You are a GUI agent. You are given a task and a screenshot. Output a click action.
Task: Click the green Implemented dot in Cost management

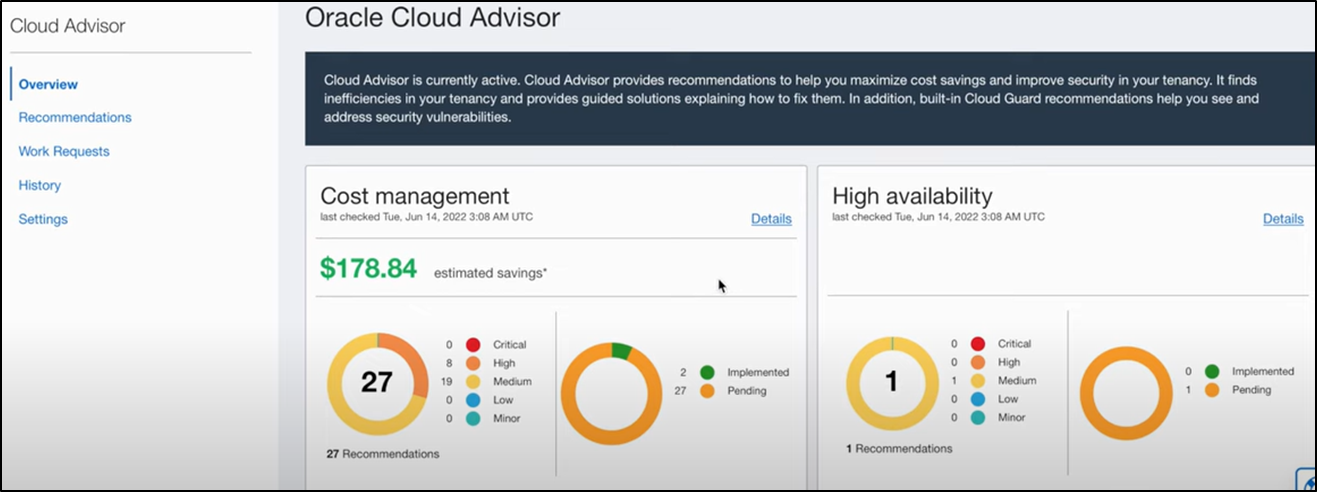(x=707, y=372)
